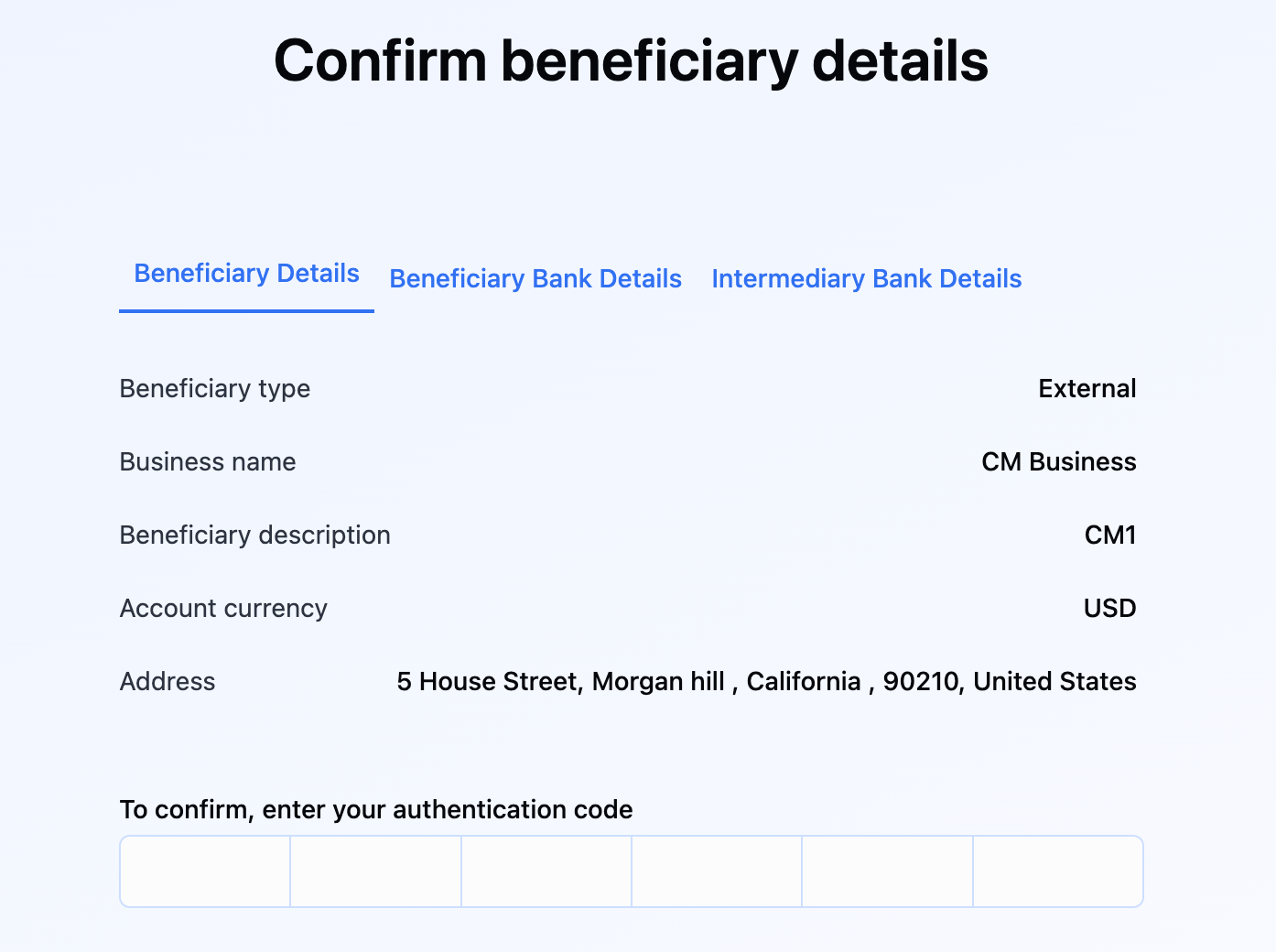Click the Account currency label
Viewport: 1276px width, 952px height.
pos(223,609)
